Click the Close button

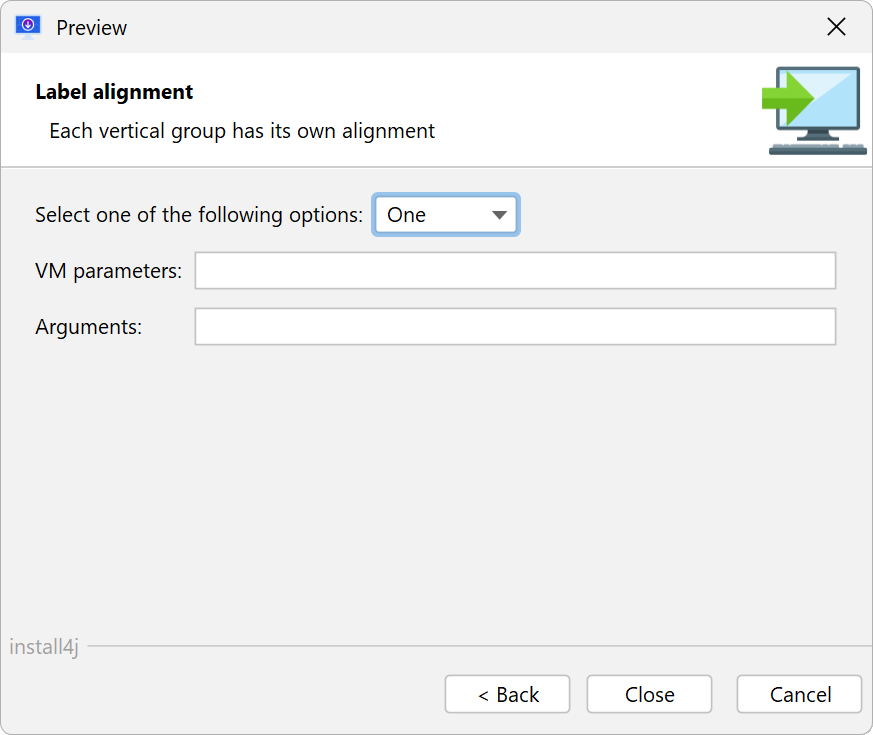coord(649,694)
